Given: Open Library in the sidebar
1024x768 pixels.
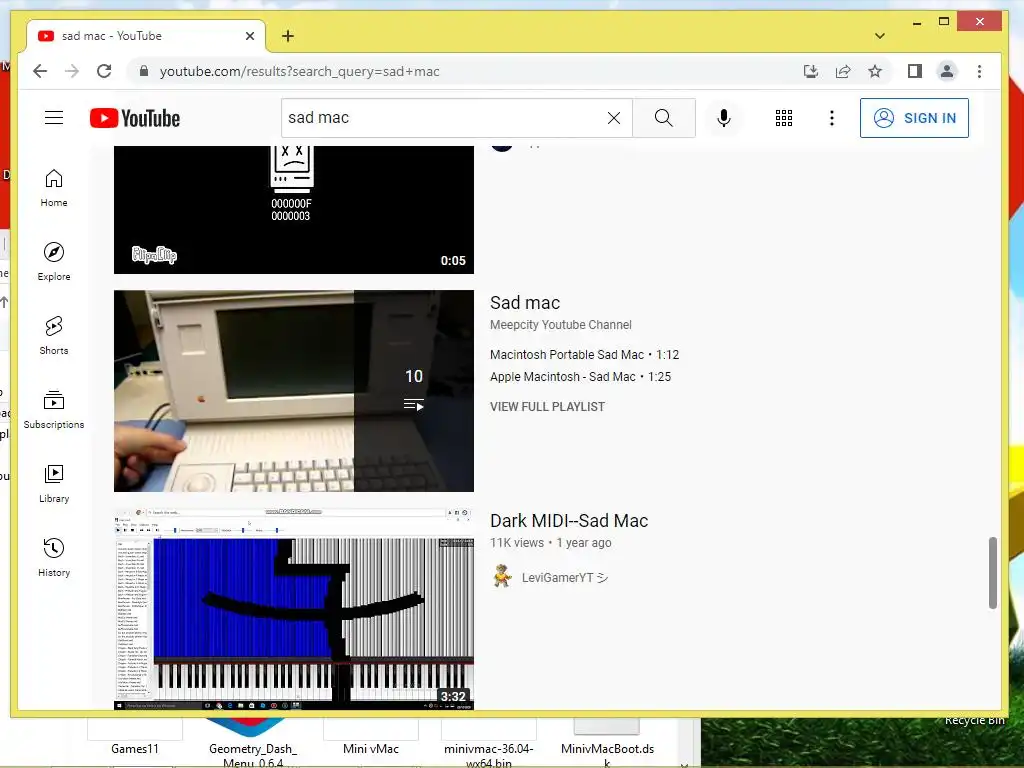Looking at the screenshot, I should click(x=54, y=483).
